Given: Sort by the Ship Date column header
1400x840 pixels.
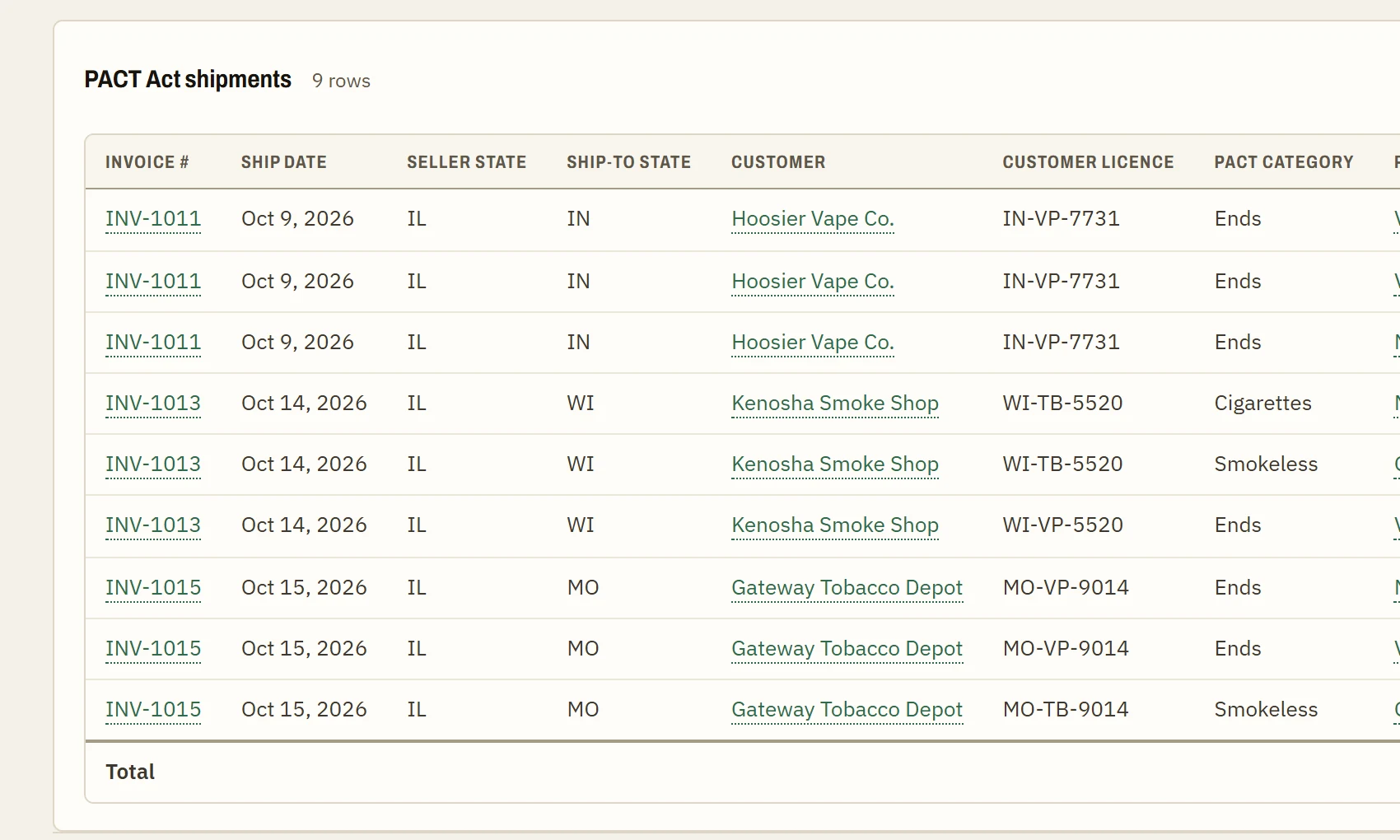Looking at the screenshot, I should 283,162.
